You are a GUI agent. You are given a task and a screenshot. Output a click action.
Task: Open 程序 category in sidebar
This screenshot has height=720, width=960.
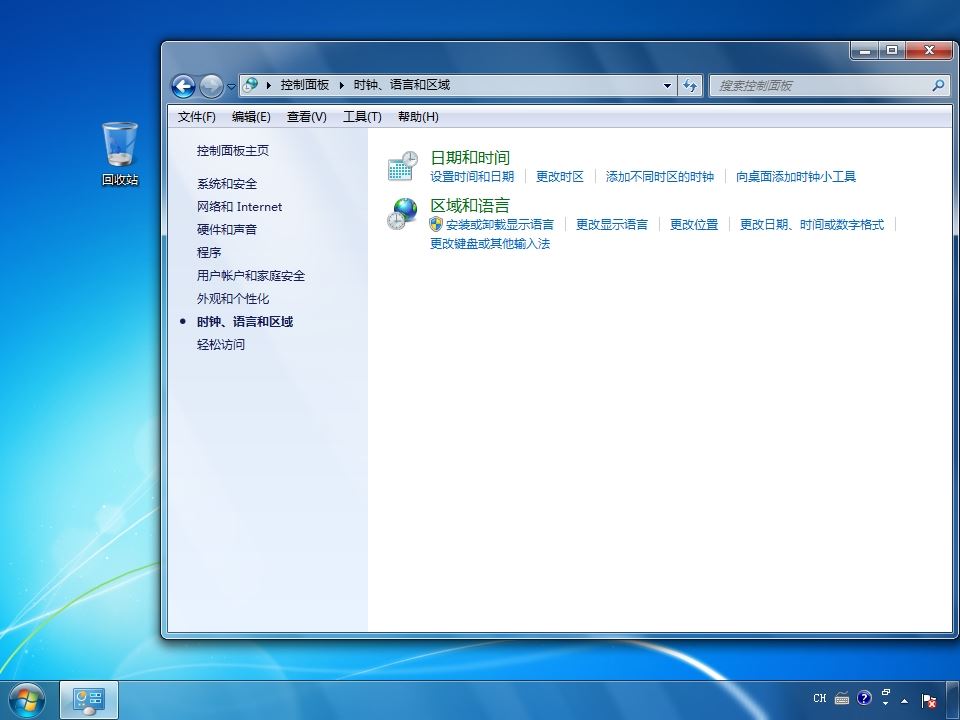209,252
